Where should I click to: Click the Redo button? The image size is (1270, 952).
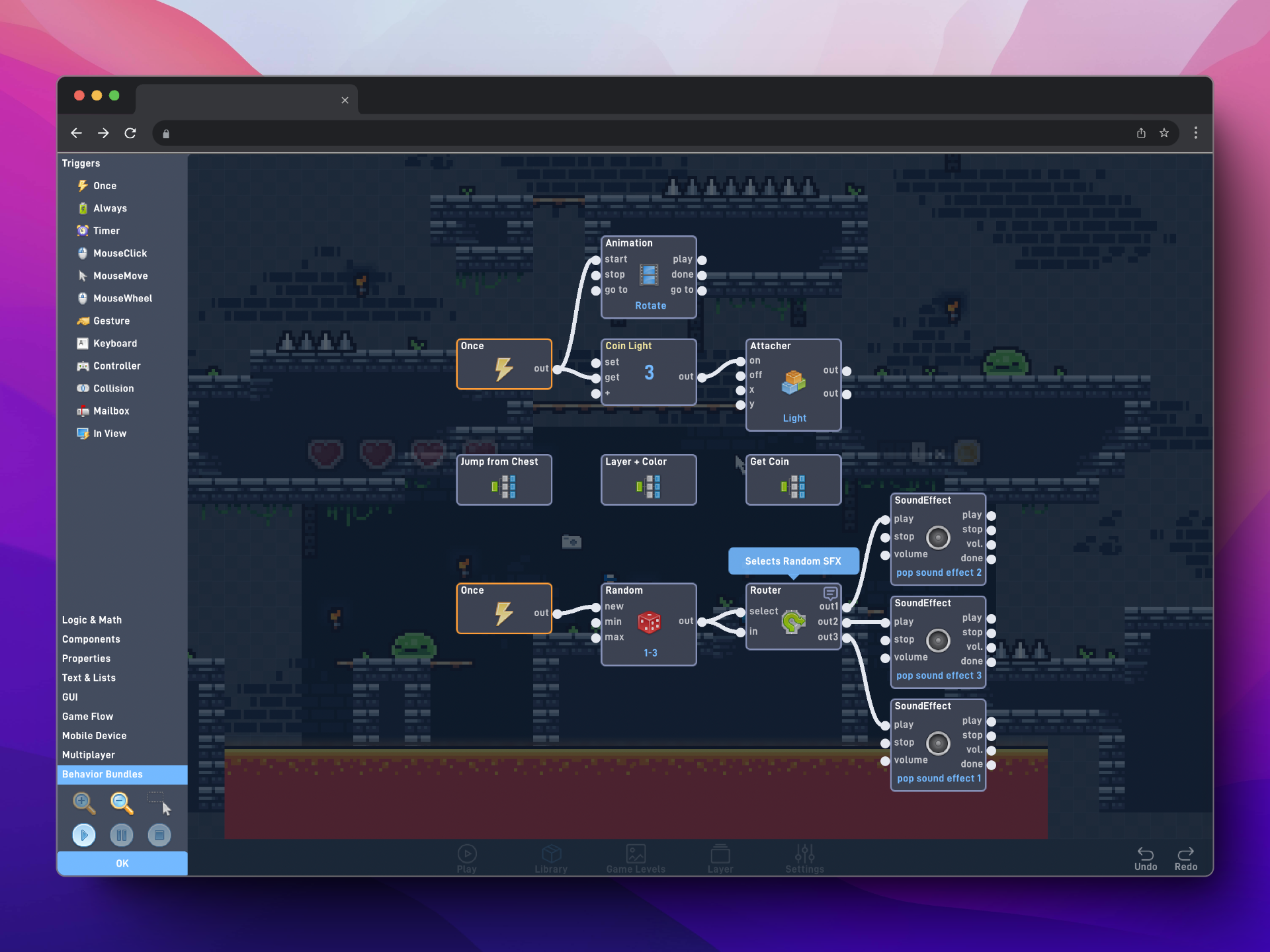point(1186,859)
